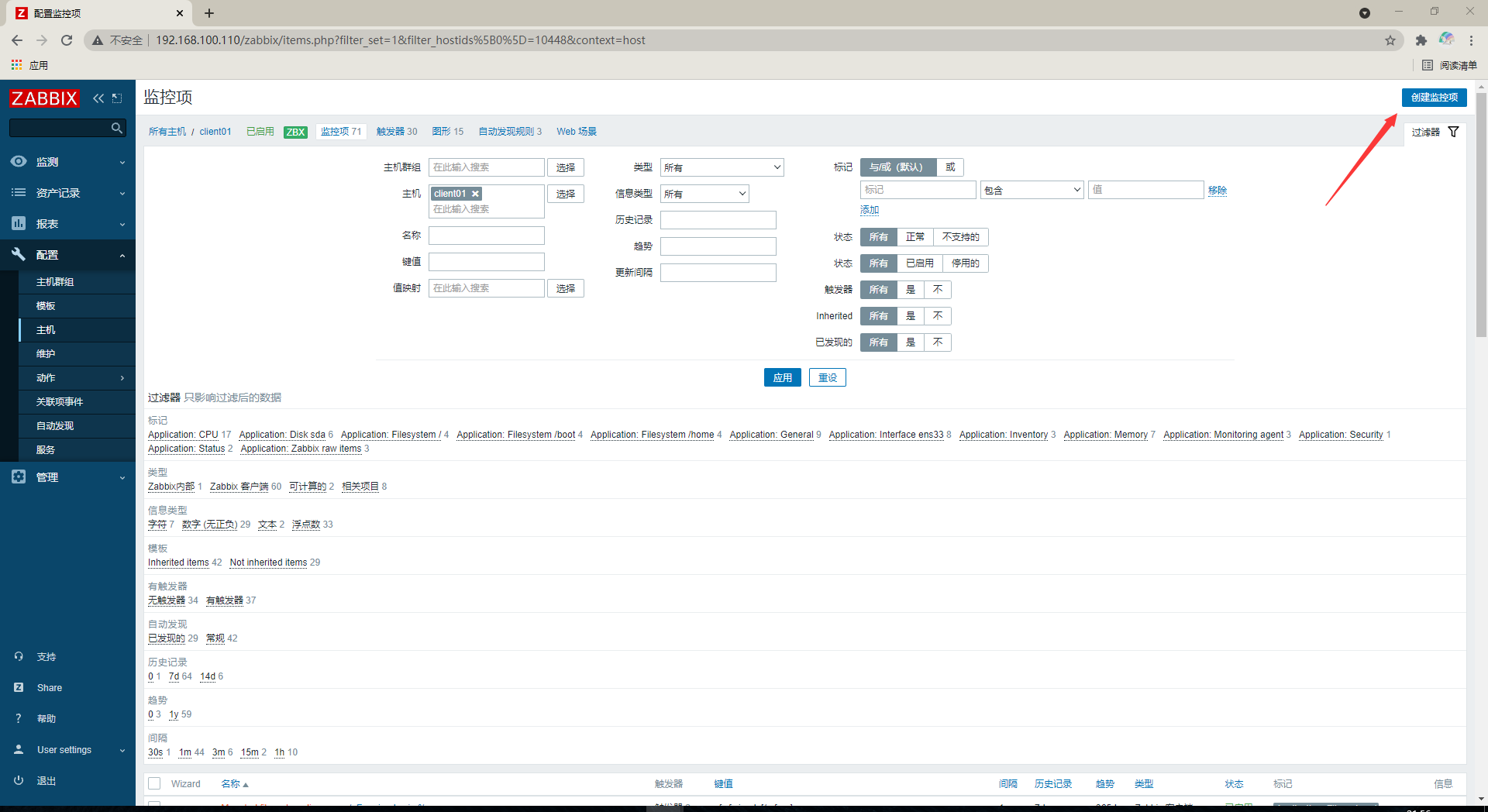Open the 包含 tag operator dropdown
The image size is (1488, 812).
click(1032, 190)
